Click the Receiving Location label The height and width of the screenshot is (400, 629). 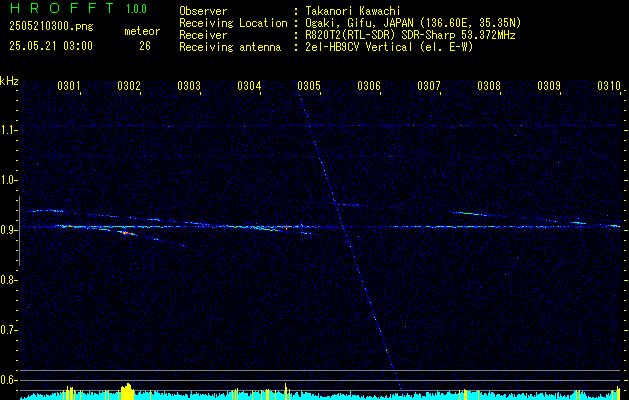point(233,23)
